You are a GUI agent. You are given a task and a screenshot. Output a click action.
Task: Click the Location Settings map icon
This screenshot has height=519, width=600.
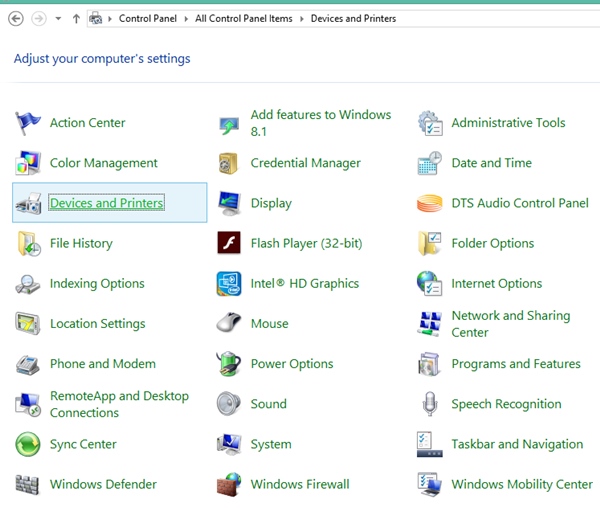pos(28,324)
